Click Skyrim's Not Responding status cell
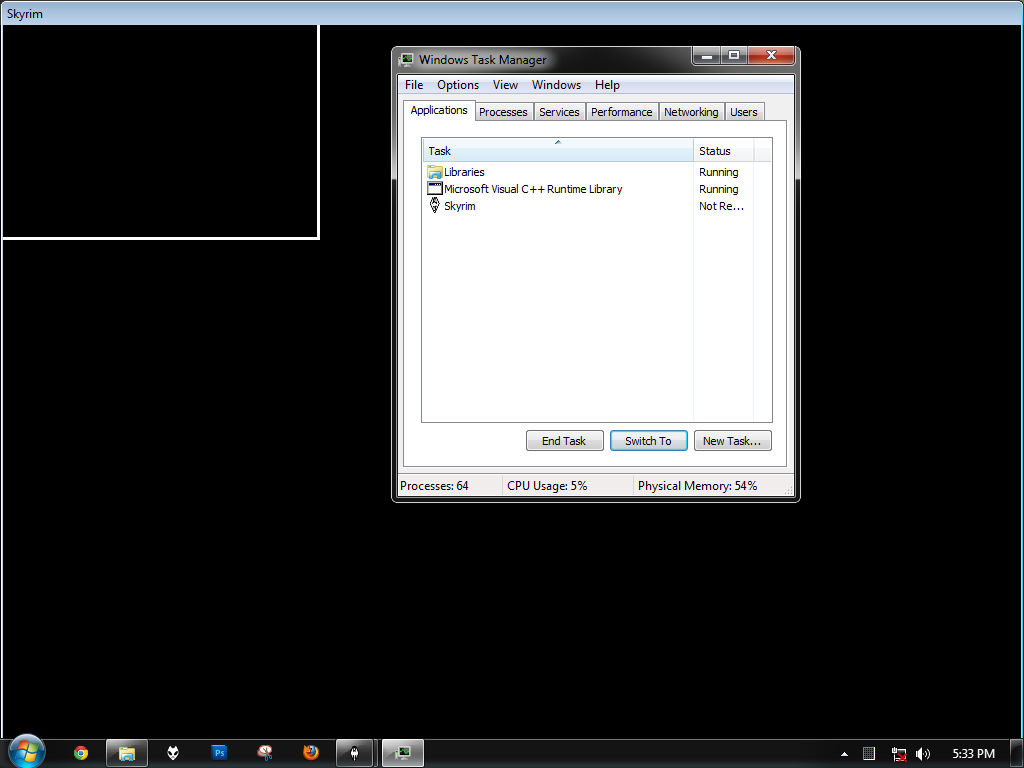 721,206
